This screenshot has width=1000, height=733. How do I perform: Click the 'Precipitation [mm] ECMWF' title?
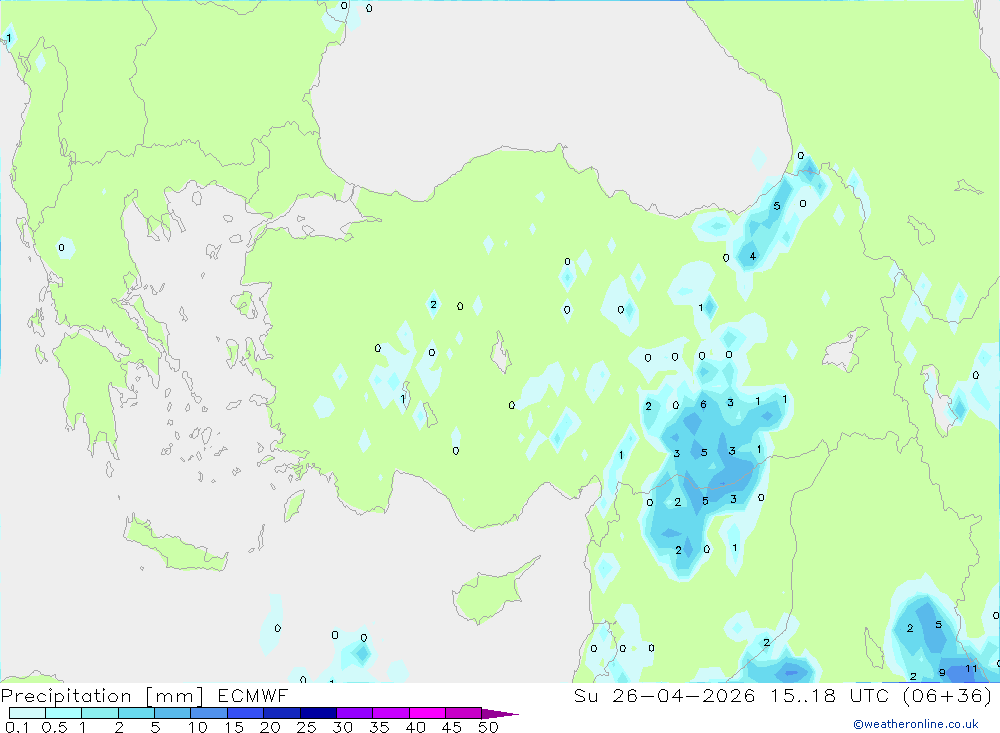click(144, 696)
